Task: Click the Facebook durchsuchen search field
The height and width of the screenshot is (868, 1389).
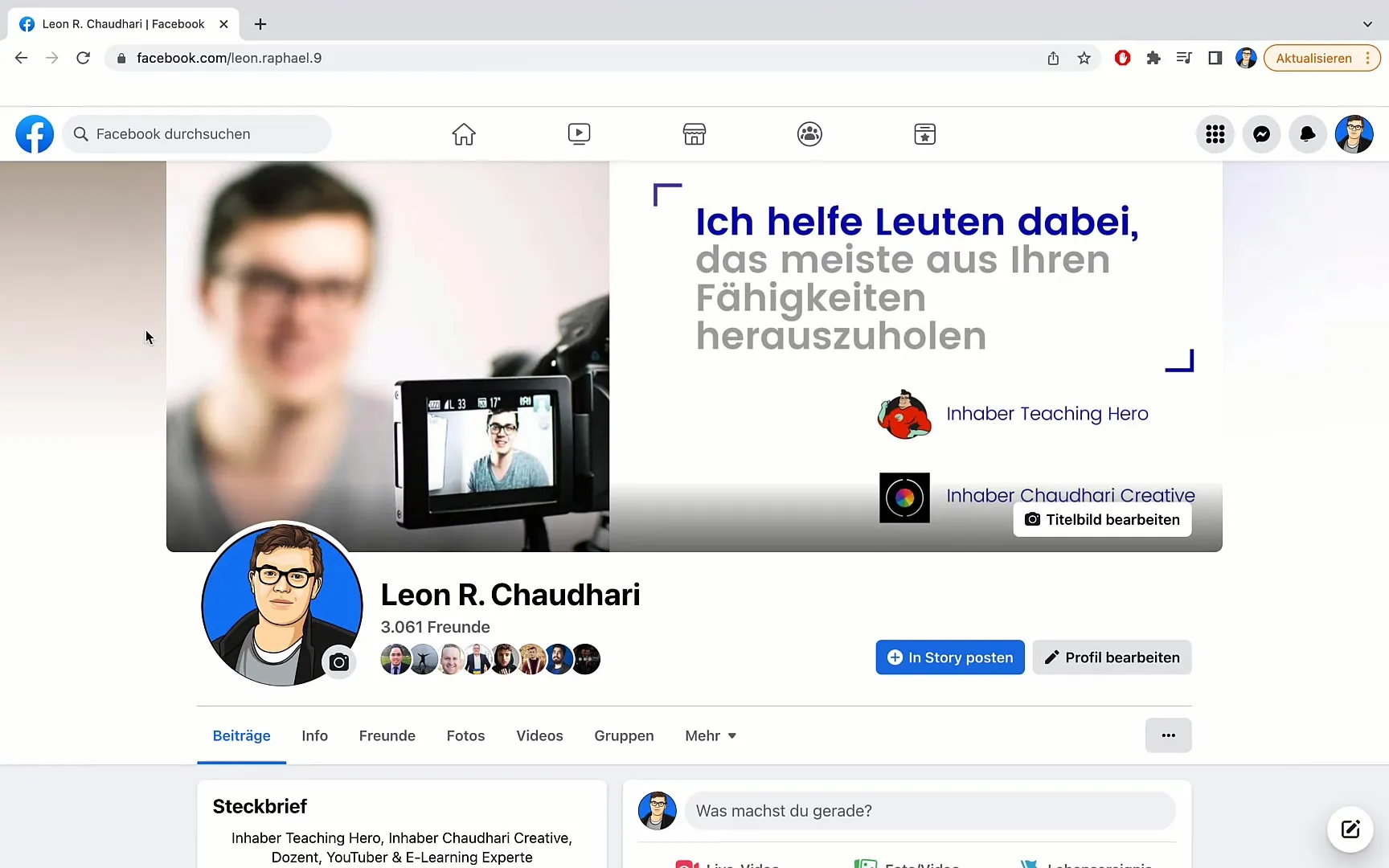Action: tap(197, 134)
